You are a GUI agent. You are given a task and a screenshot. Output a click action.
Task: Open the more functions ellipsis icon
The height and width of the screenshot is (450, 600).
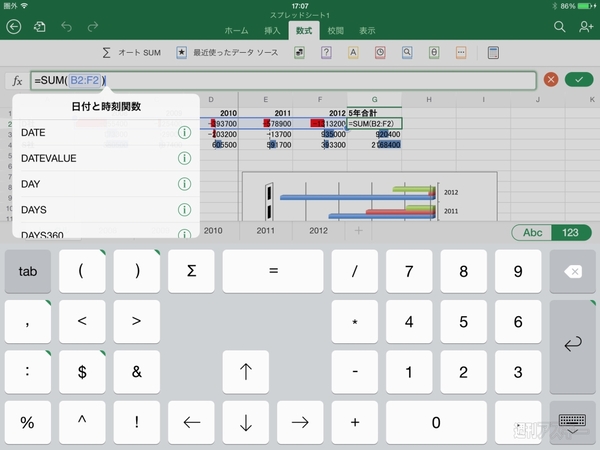pos(461,53)
